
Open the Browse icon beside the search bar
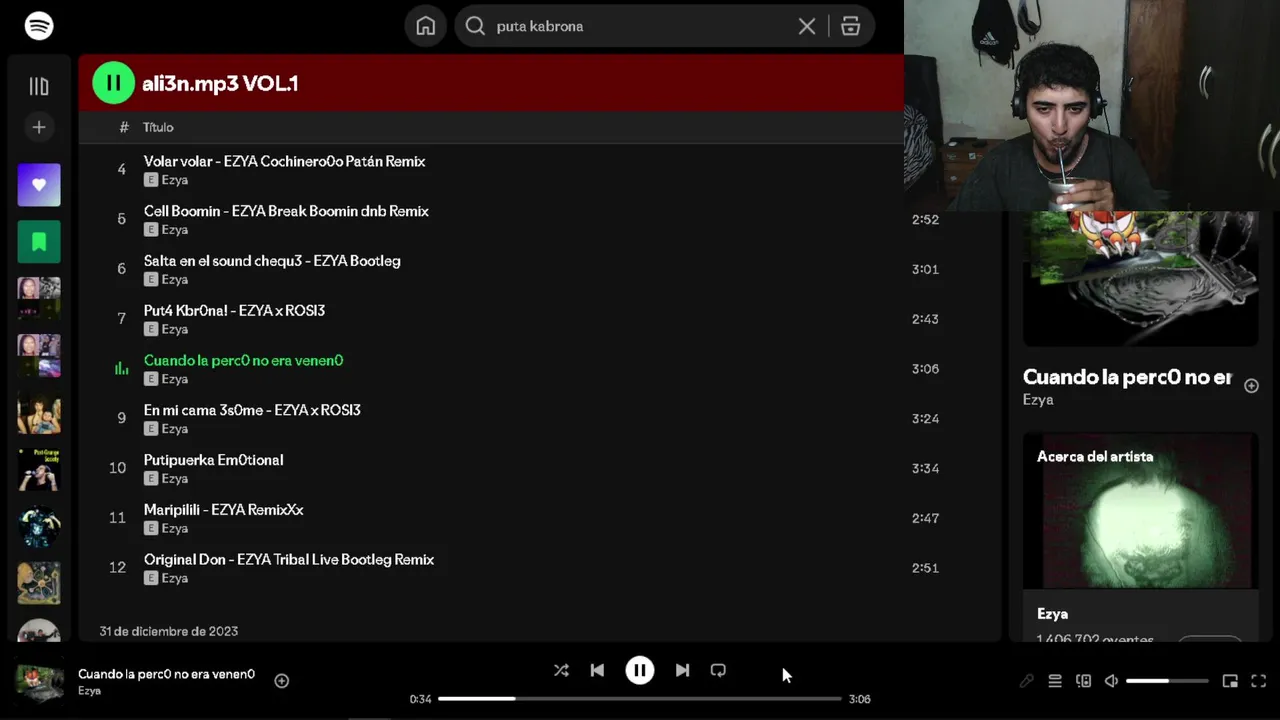click(851, 26)
